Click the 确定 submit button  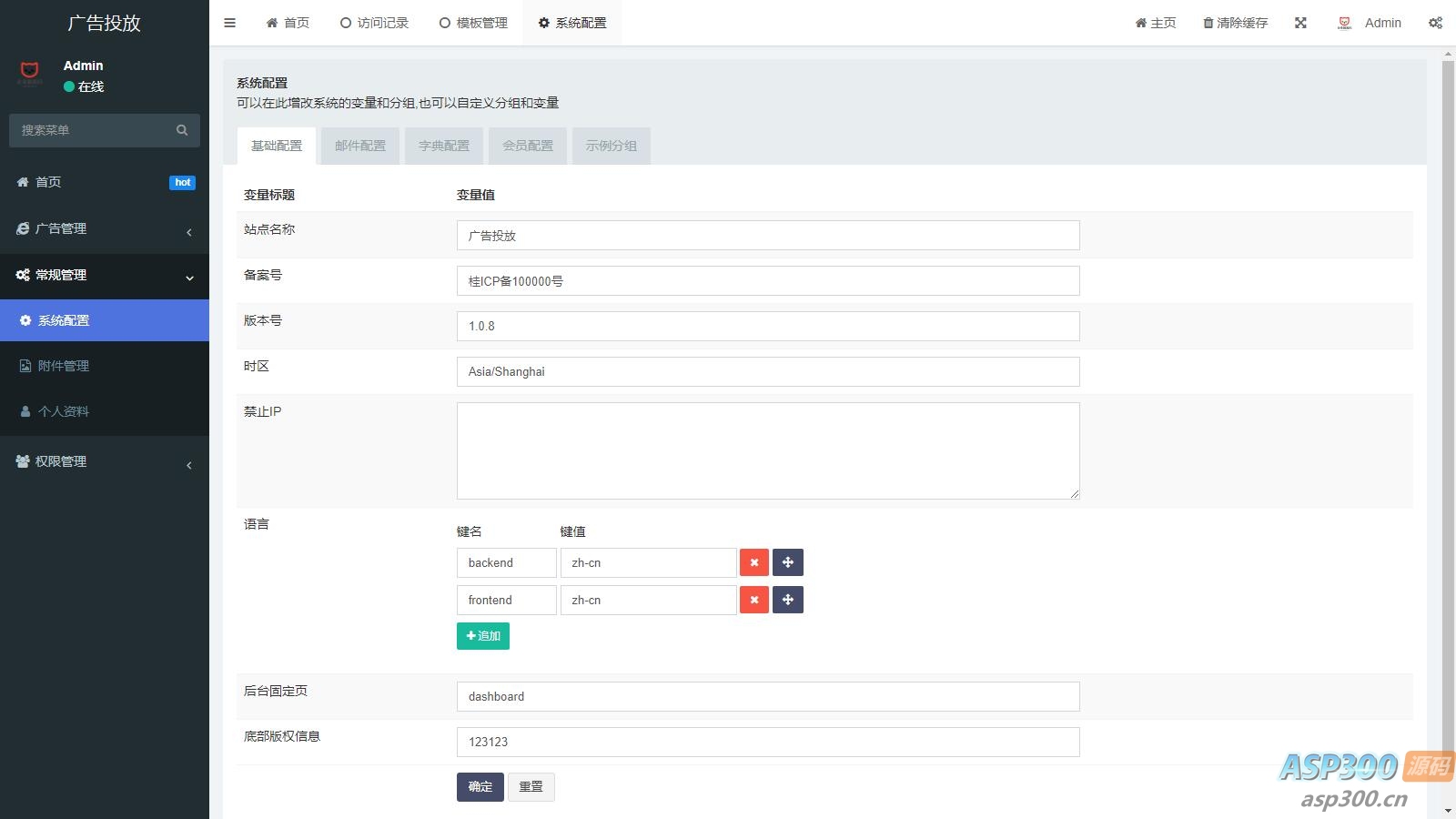coord(480,787)
